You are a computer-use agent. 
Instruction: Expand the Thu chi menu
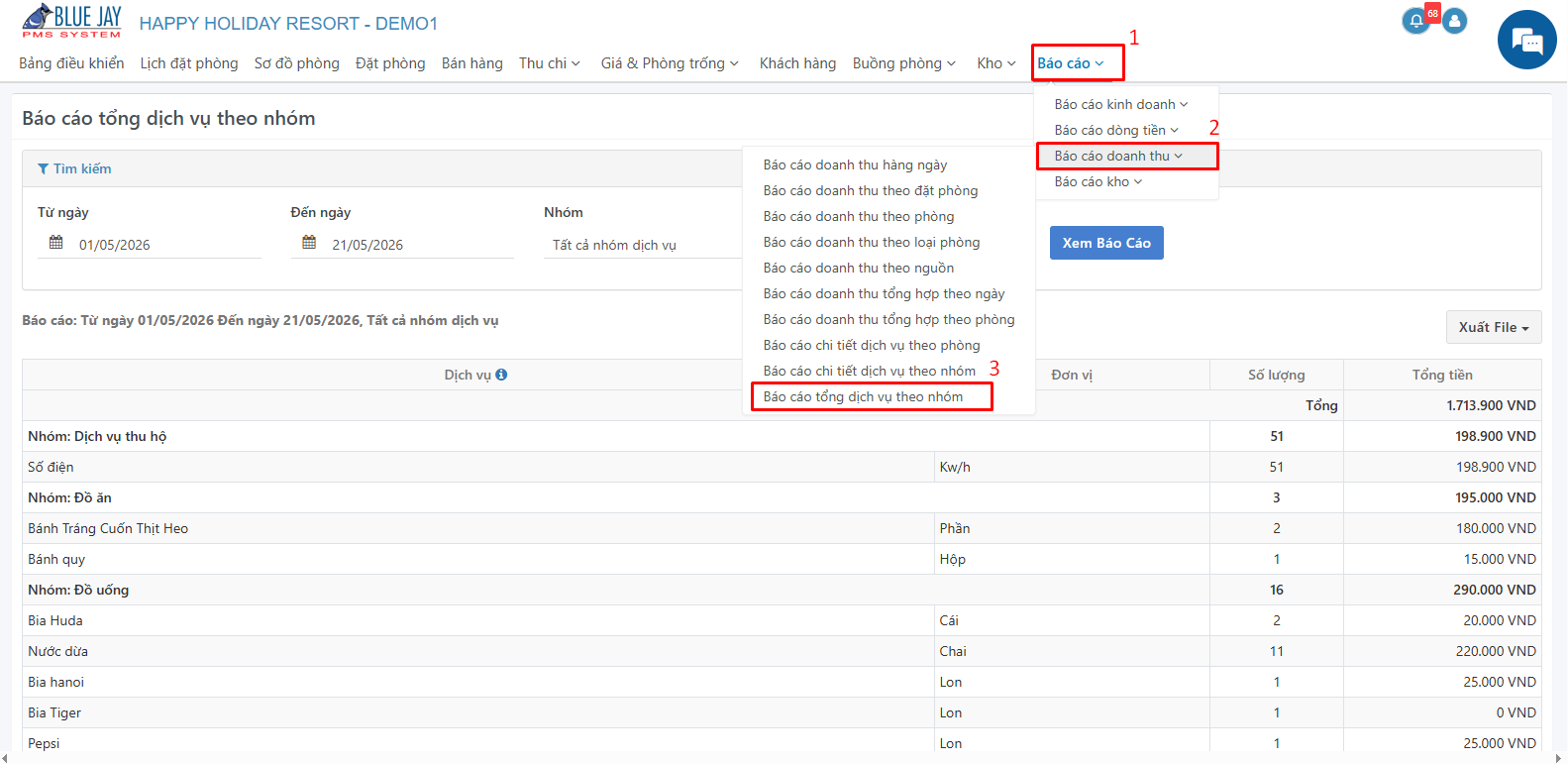550,63
